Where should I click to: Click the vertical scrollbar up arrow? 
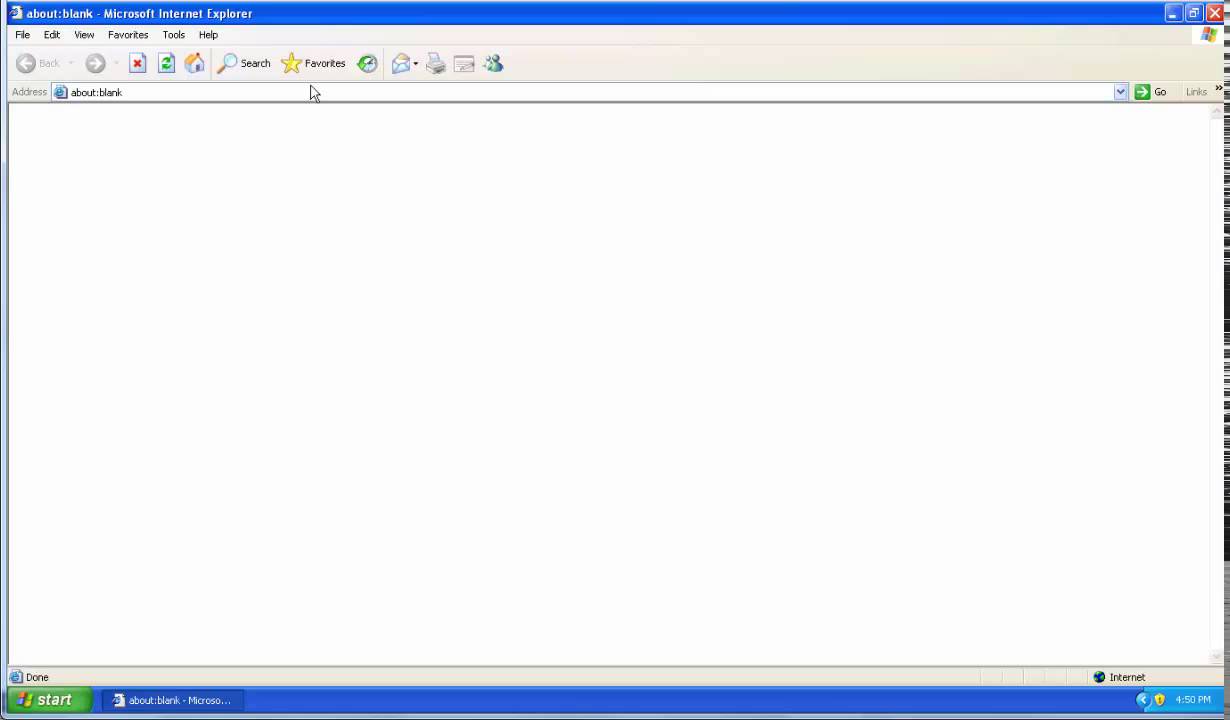pos(1217,112)
